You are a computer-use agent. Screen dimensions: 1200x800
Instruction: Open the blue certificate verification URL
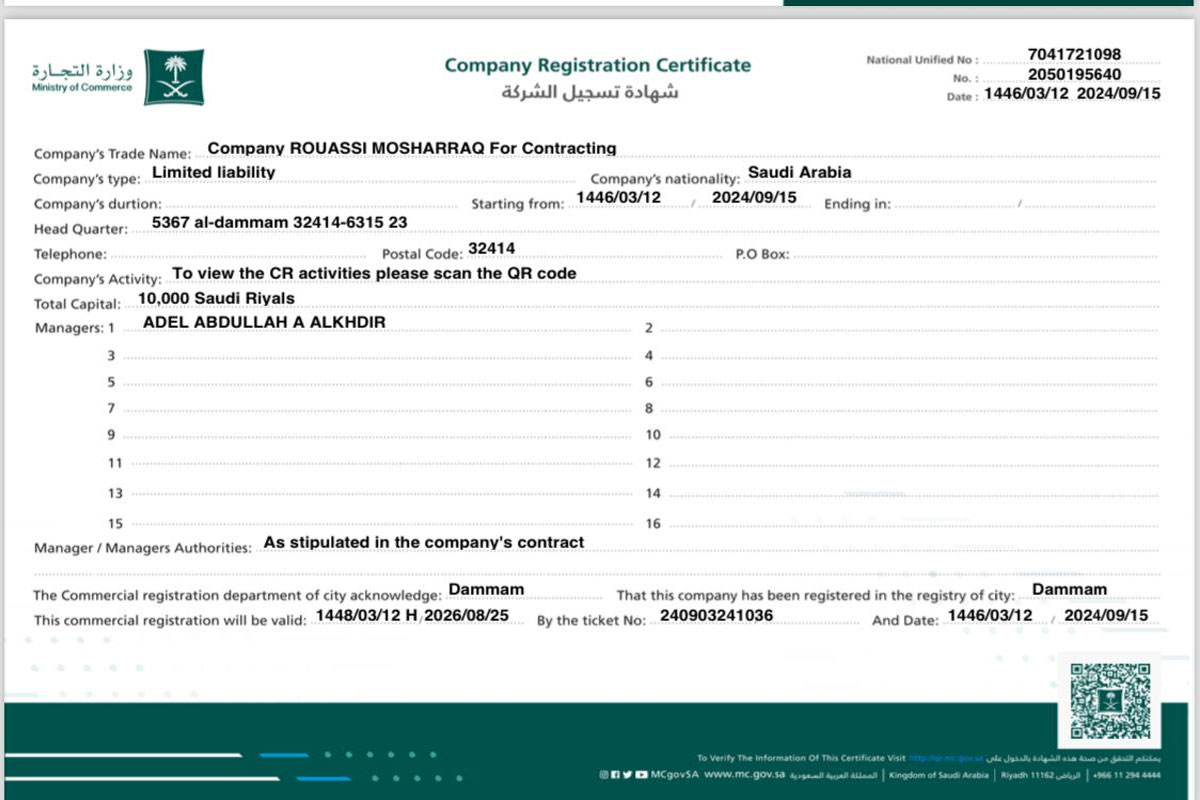pos(947,758)
